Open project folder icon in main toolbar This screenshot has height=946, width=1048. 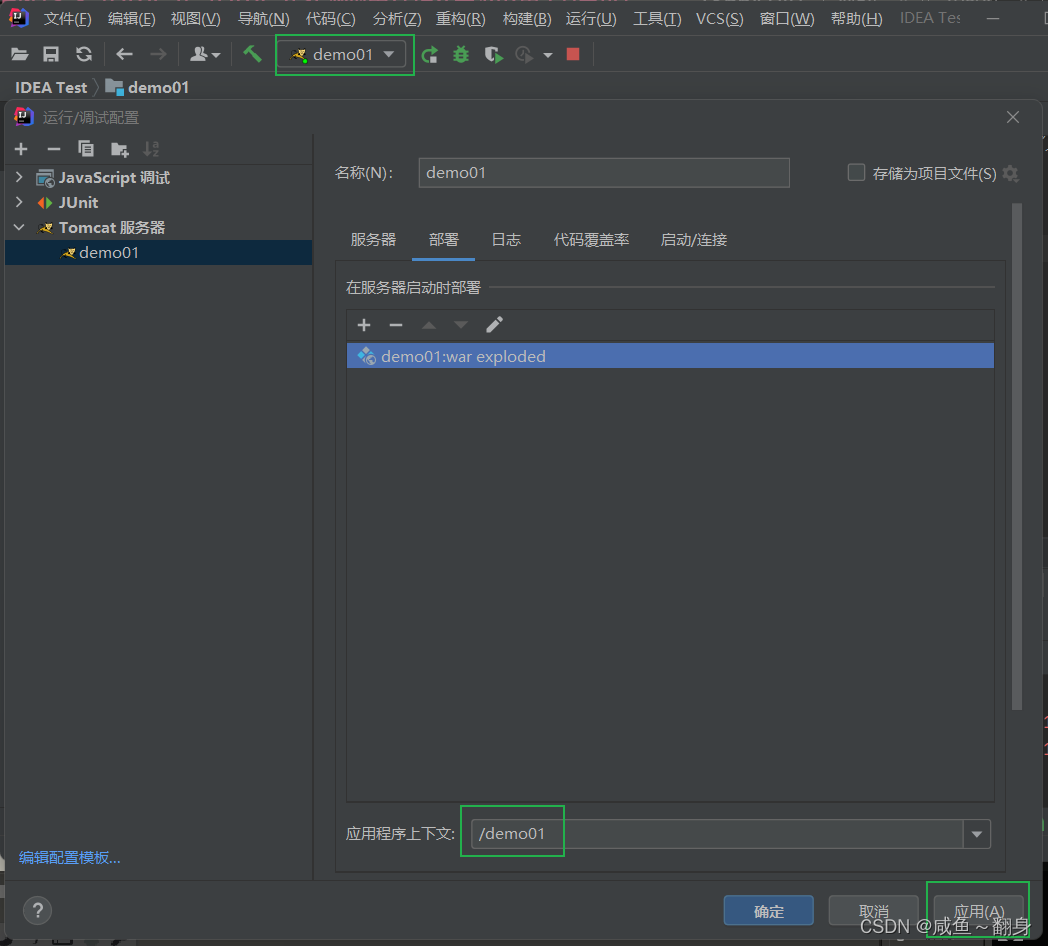click(x=19, y=54)
